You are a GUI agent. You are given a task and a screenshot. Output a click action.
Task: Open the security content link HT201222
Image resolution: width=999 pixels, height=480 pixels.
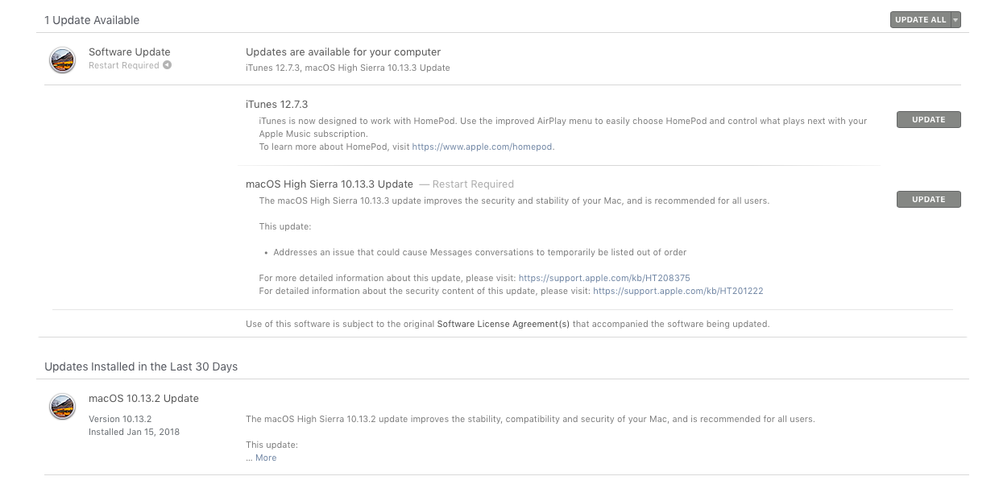click(678, 291)
